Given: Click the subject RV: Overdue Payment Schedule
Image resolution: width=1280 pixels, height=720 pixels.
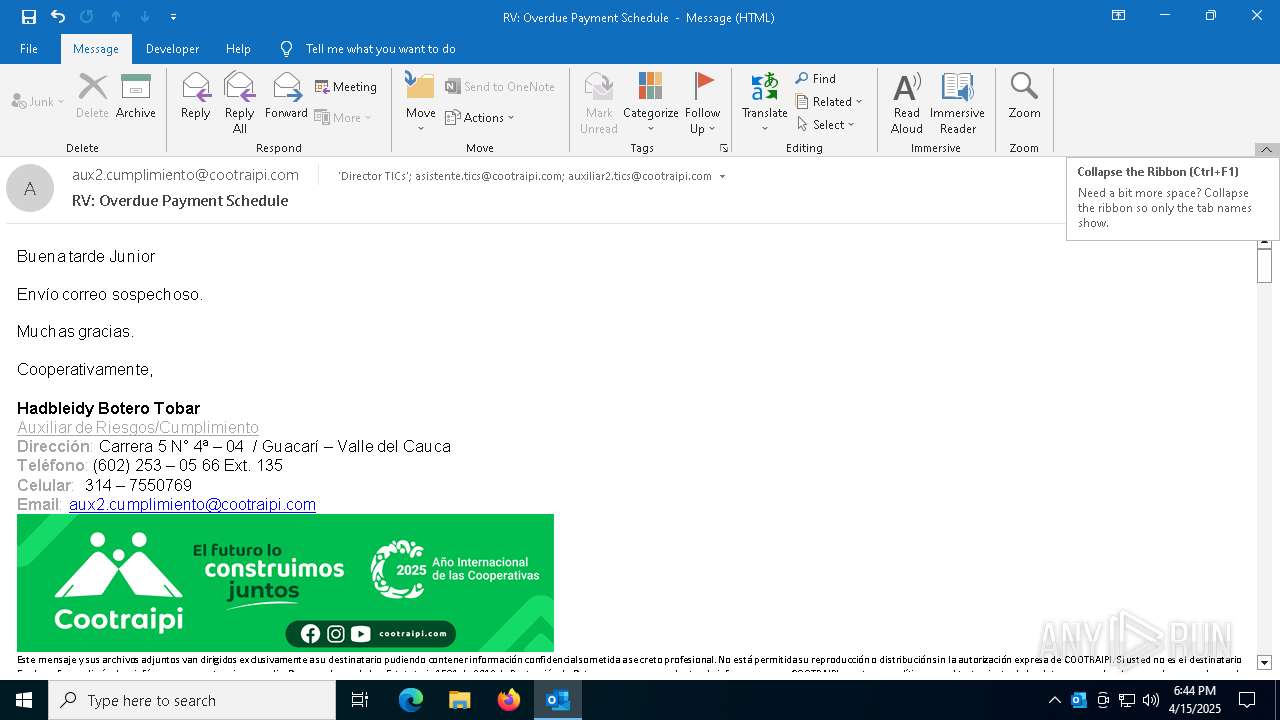Looking at the screenshot, I should (x=180, y=201).
